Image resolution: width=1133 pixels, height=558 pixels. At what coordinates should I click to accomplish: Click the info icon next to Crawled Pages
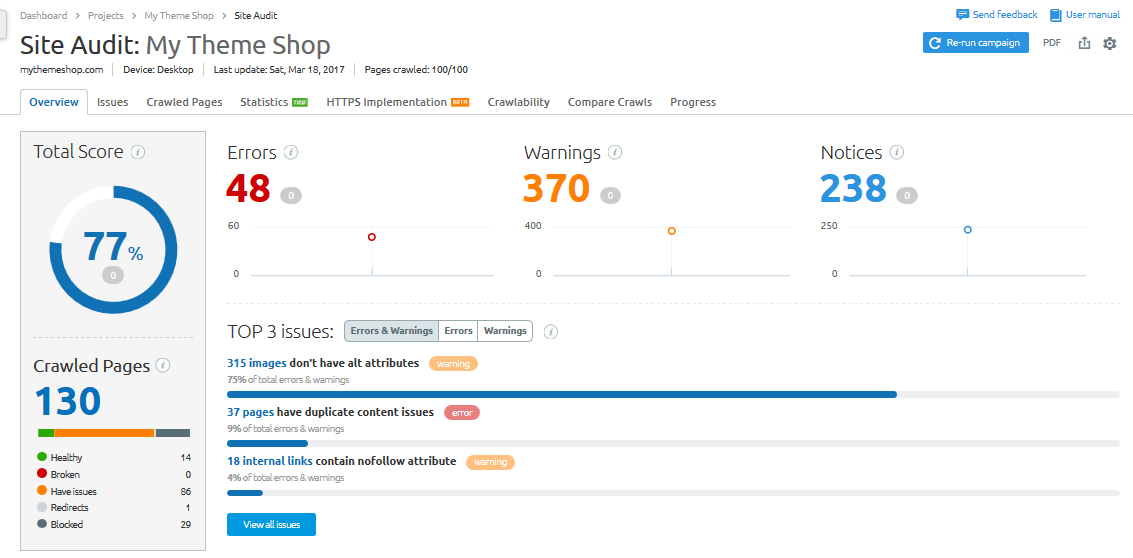click(x=163, y=365)
